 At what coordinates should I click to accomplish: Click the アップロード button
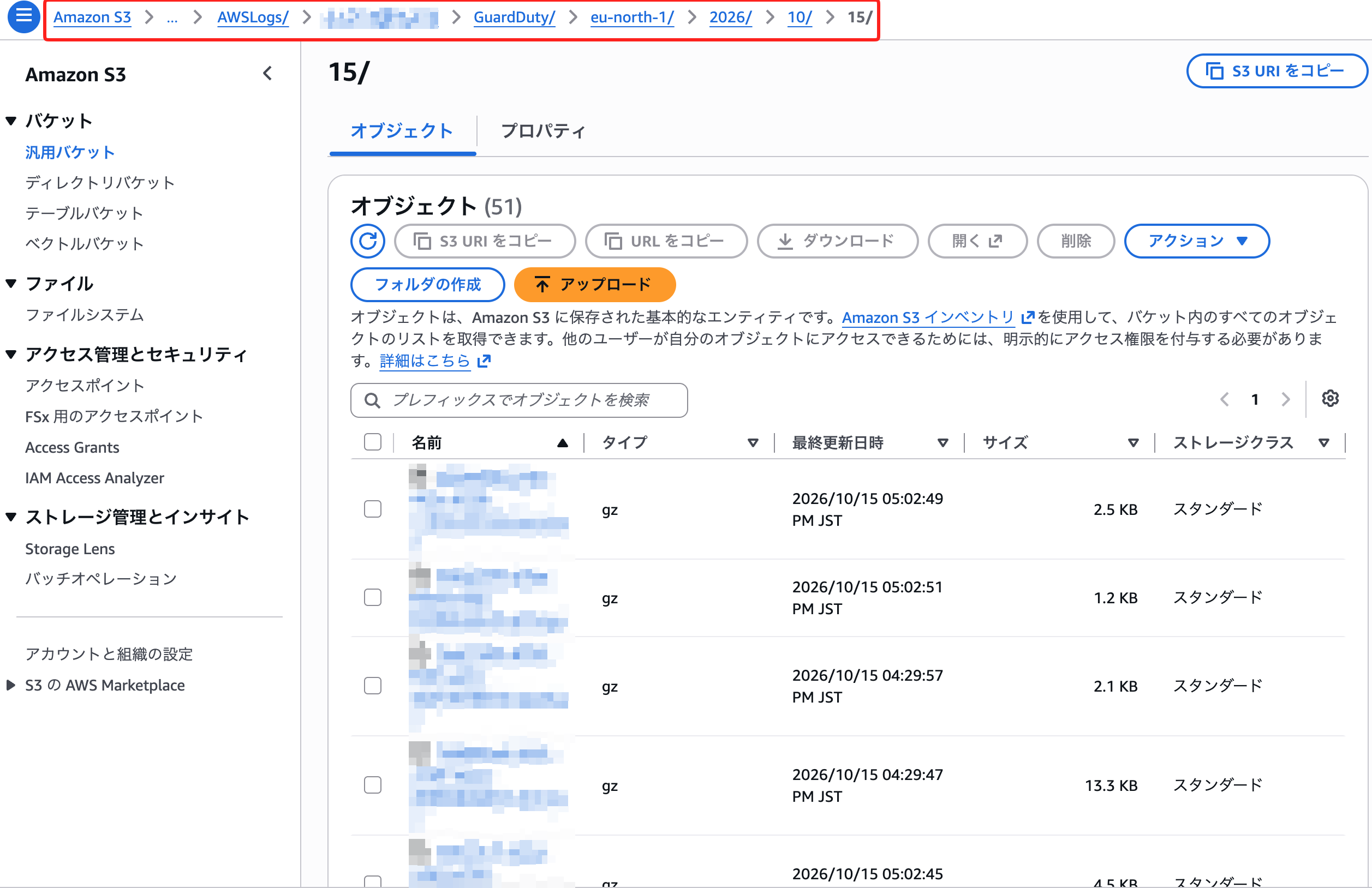[x=594, y=285]
